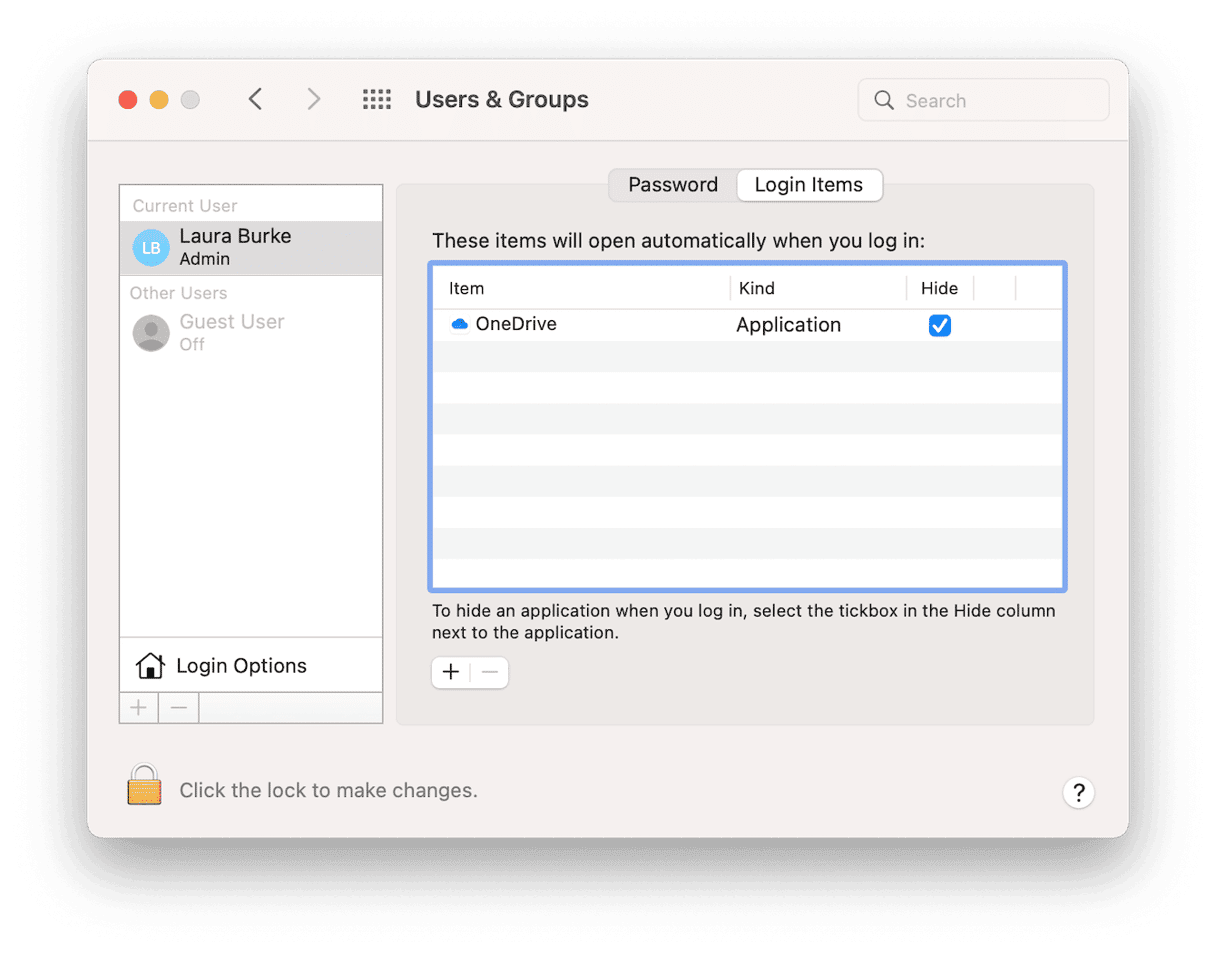Click the OneDrive cloud icon
Viewport: 1216px width, 953px height.
click(458, 324)
